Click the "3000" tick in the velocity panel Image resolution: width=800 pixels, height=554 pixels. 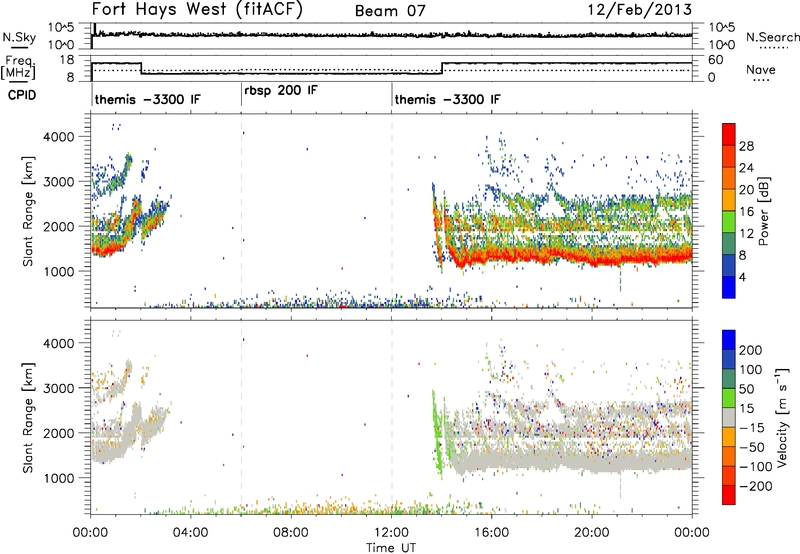(x=58, y=388)
